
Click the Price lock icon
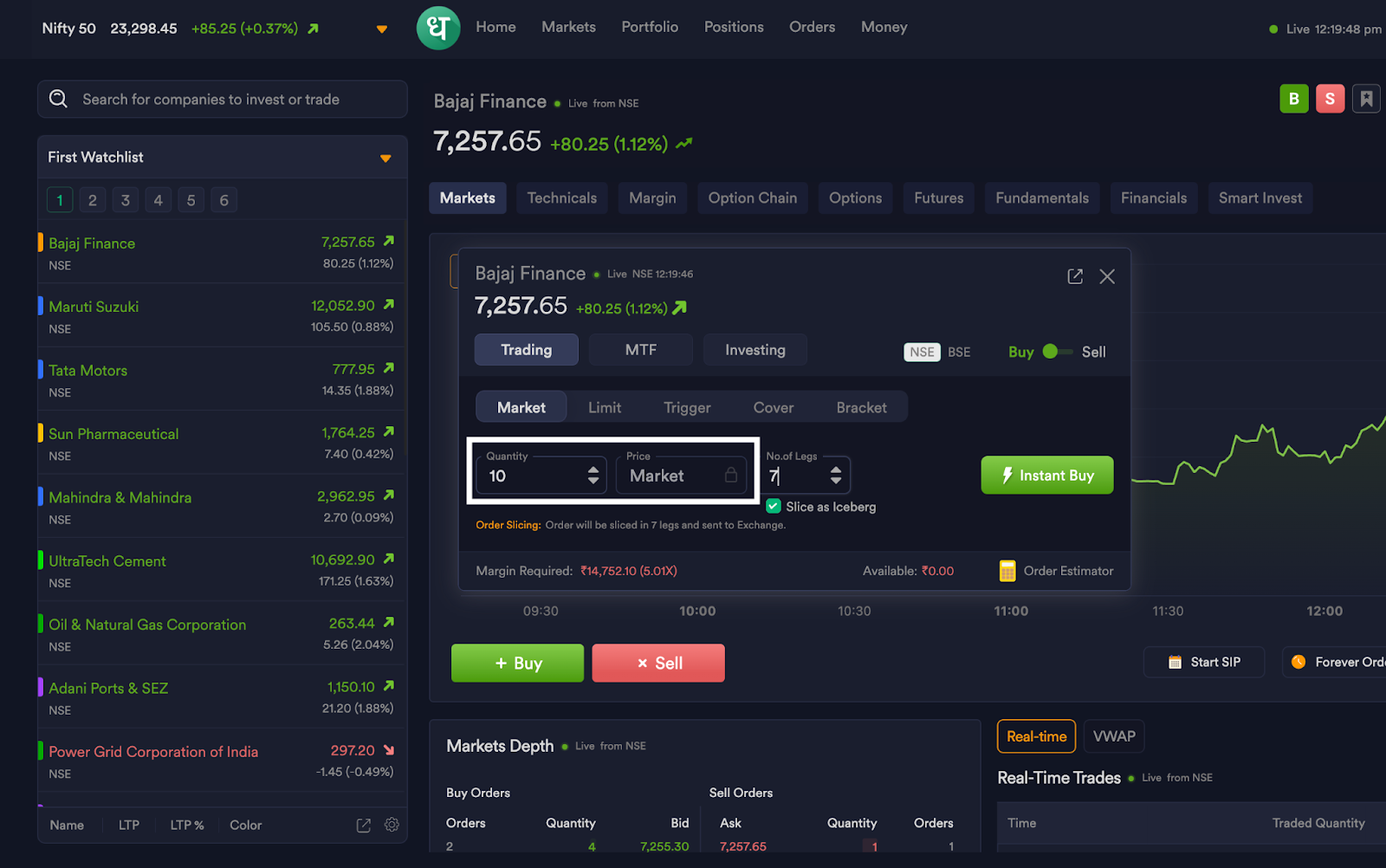[731, 475]
